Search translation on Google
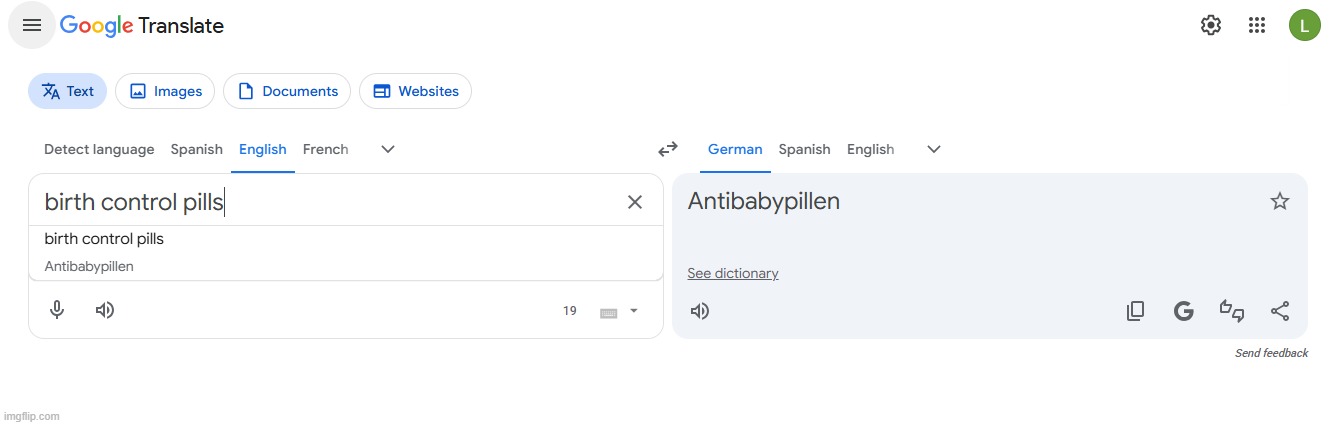Screen dimensions: 1335x425 [1183, 311]
